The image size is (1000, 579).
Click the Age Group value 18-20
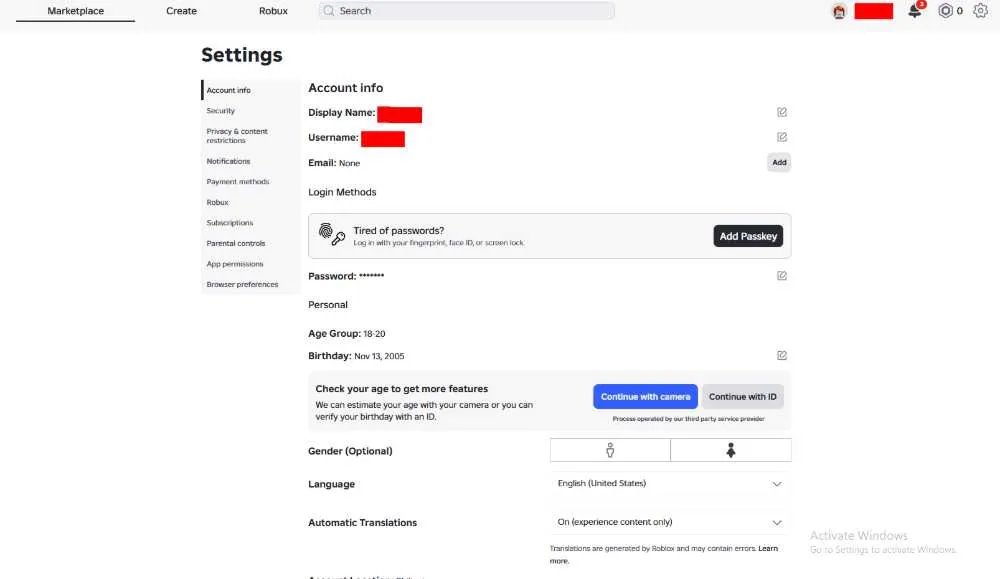[x=374, y=334]
